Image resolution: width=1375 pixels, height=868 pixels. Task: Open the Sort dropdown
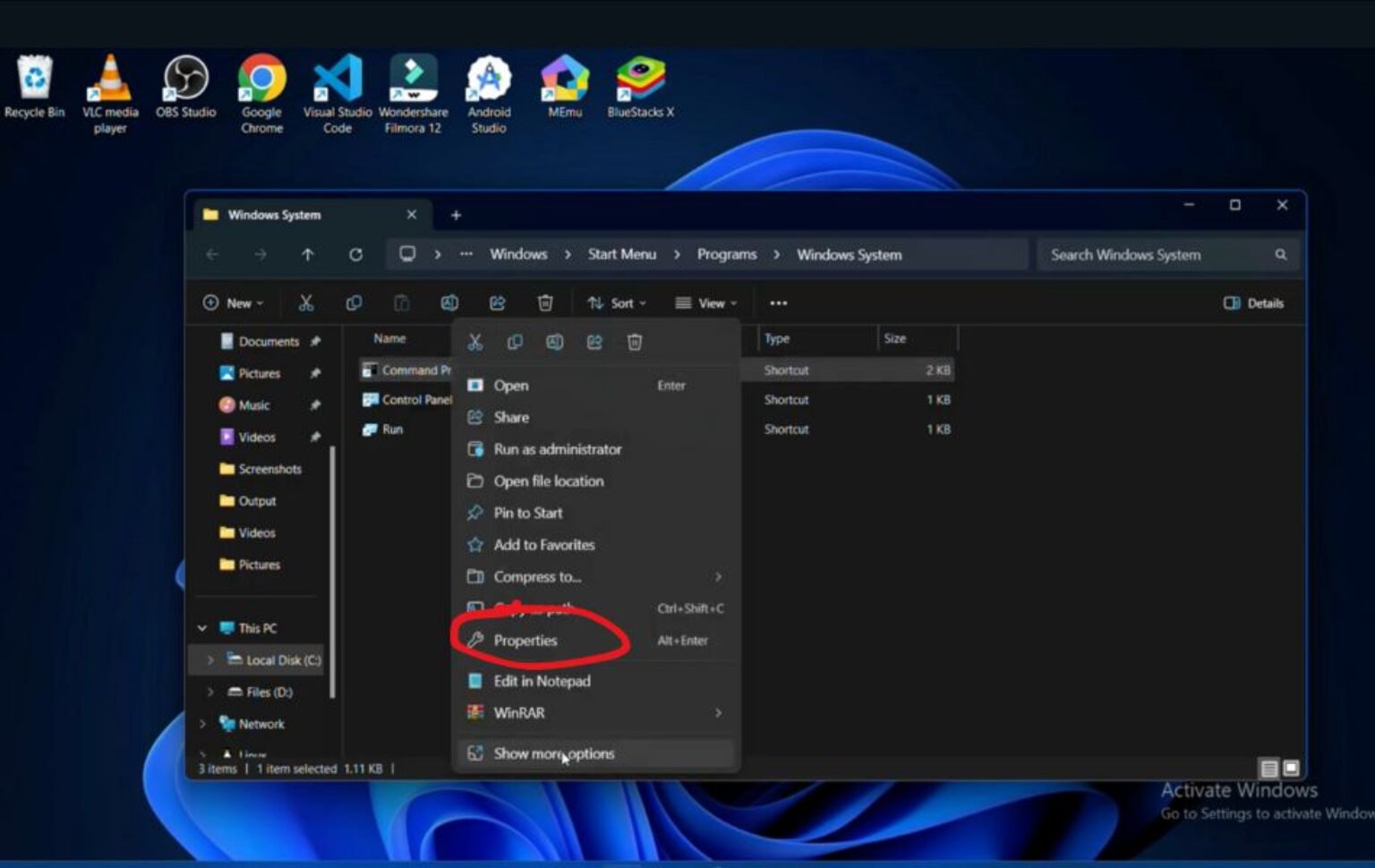pyautogui.click(x=616, y=302)
